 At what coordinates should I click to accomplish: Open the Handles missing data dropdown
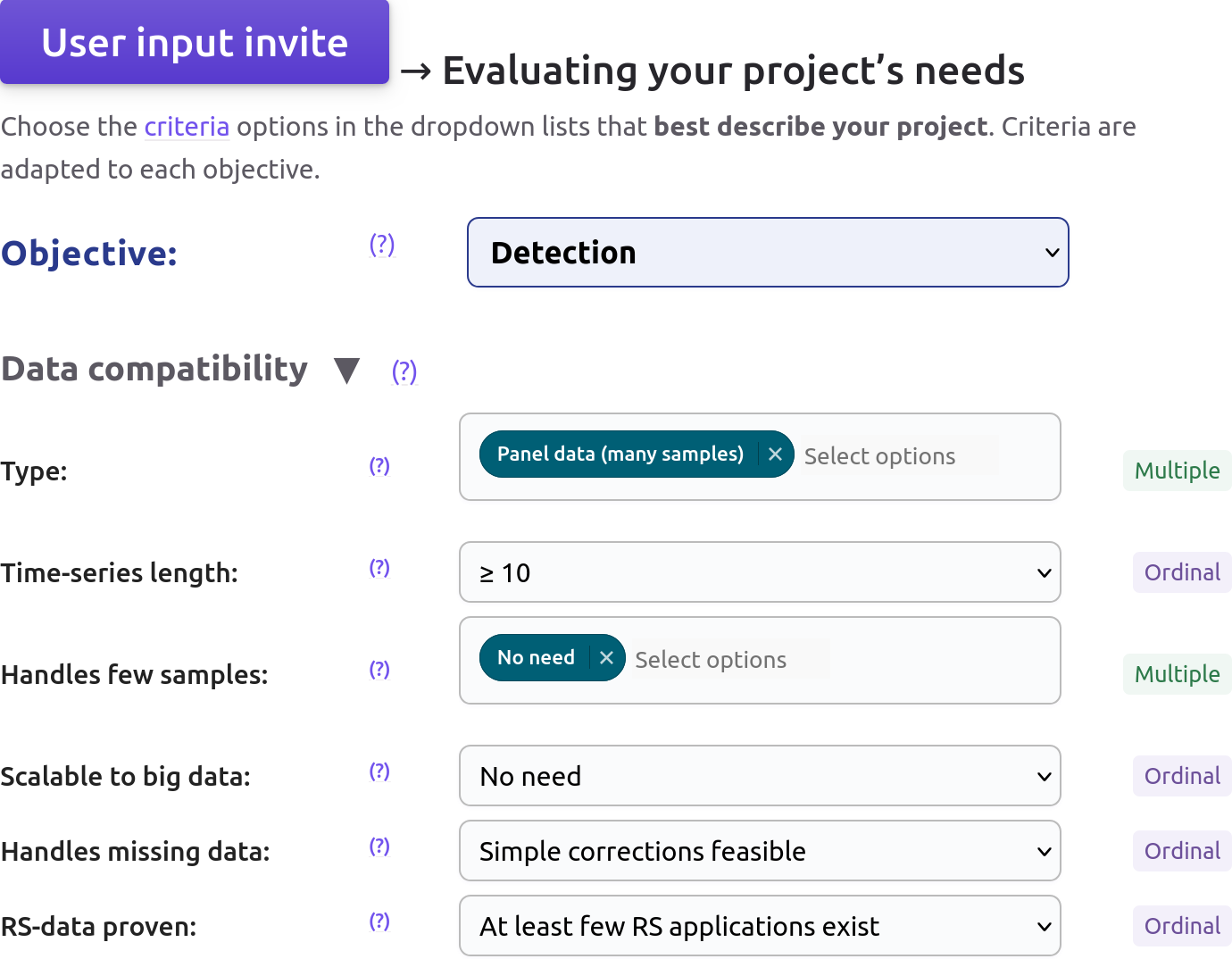point(760,851)
